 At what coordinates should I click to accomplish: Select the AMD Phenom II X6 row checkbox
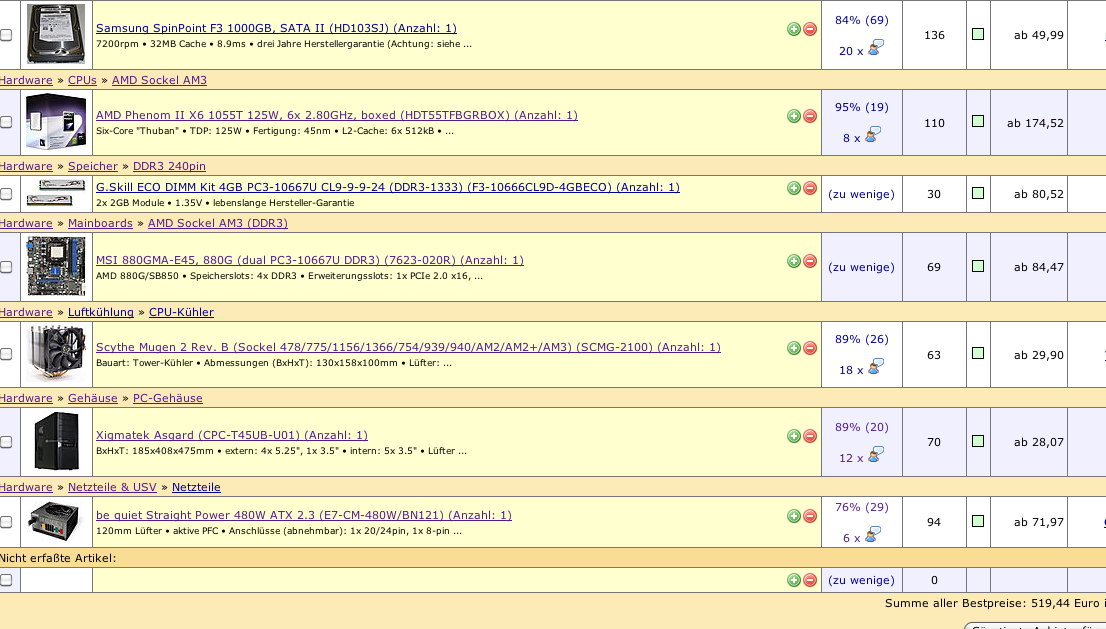6,122
